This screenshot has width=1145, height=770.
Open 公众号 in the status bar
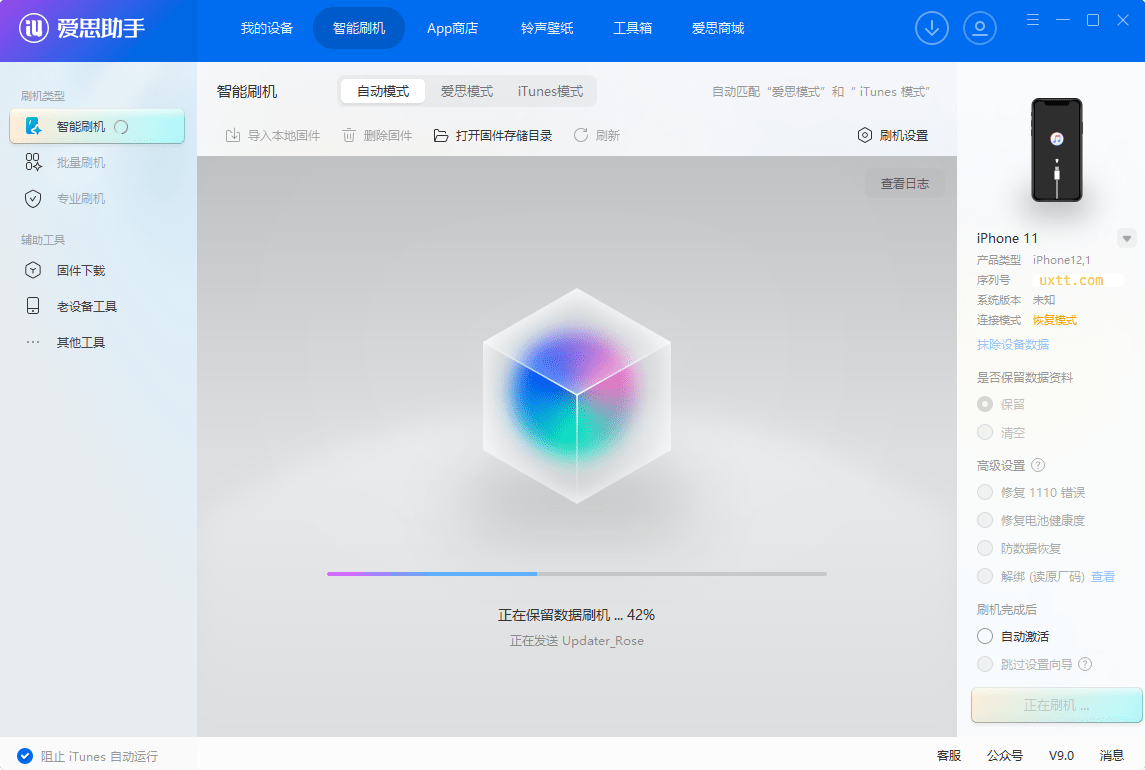[x=1005, y=755]
